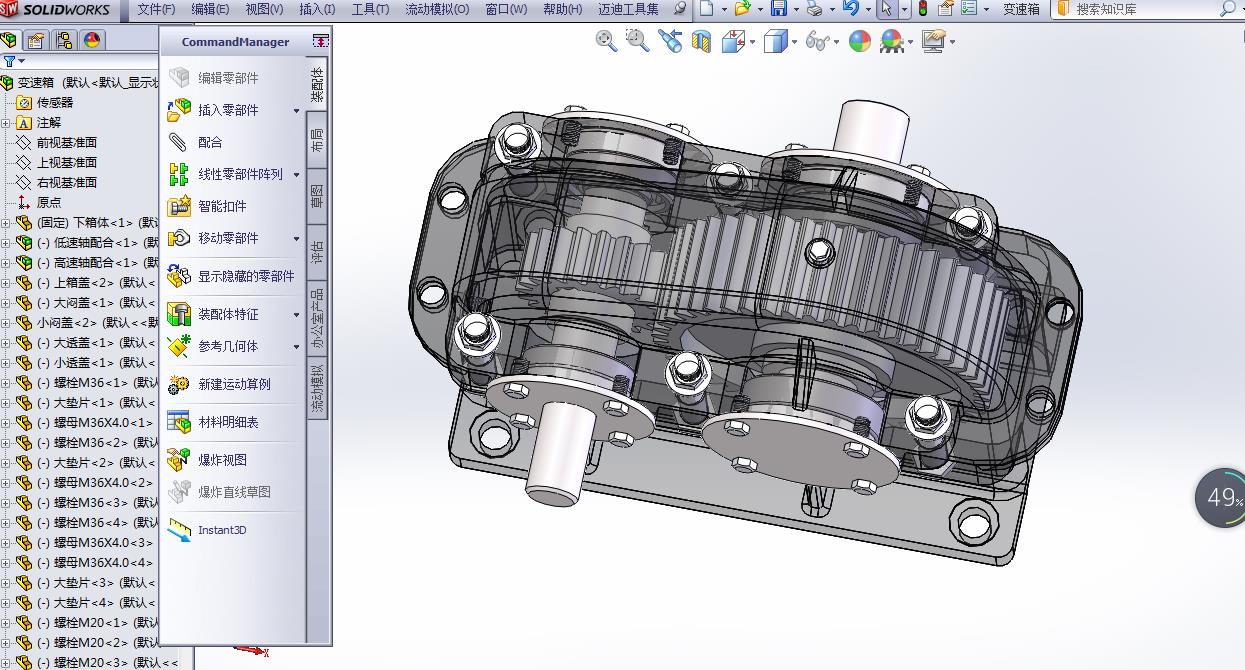Click the Zoom to Fit icon

[x=606, y=41]
